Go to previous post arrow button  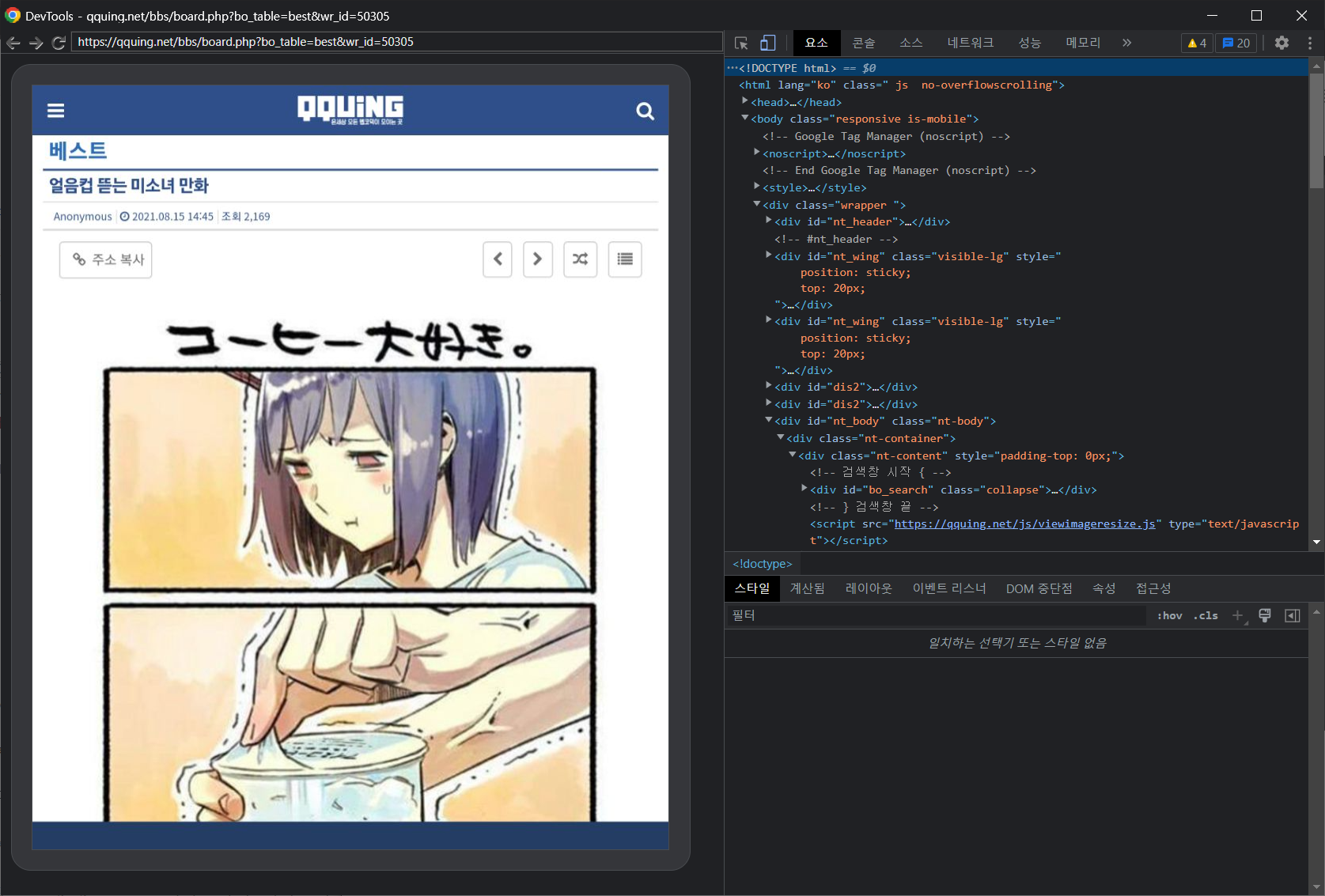pyautogui.click(x=498, y=259)
